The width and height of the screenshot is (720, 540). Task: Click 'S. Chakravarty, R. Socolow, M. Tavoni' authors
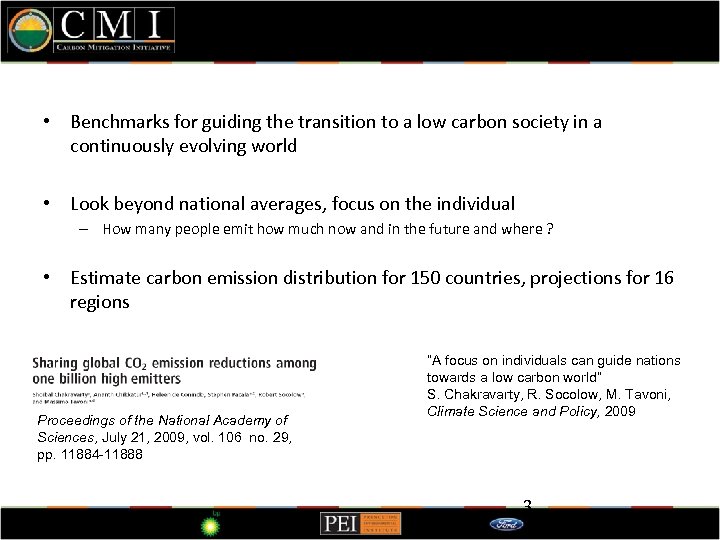coord(549,394)
